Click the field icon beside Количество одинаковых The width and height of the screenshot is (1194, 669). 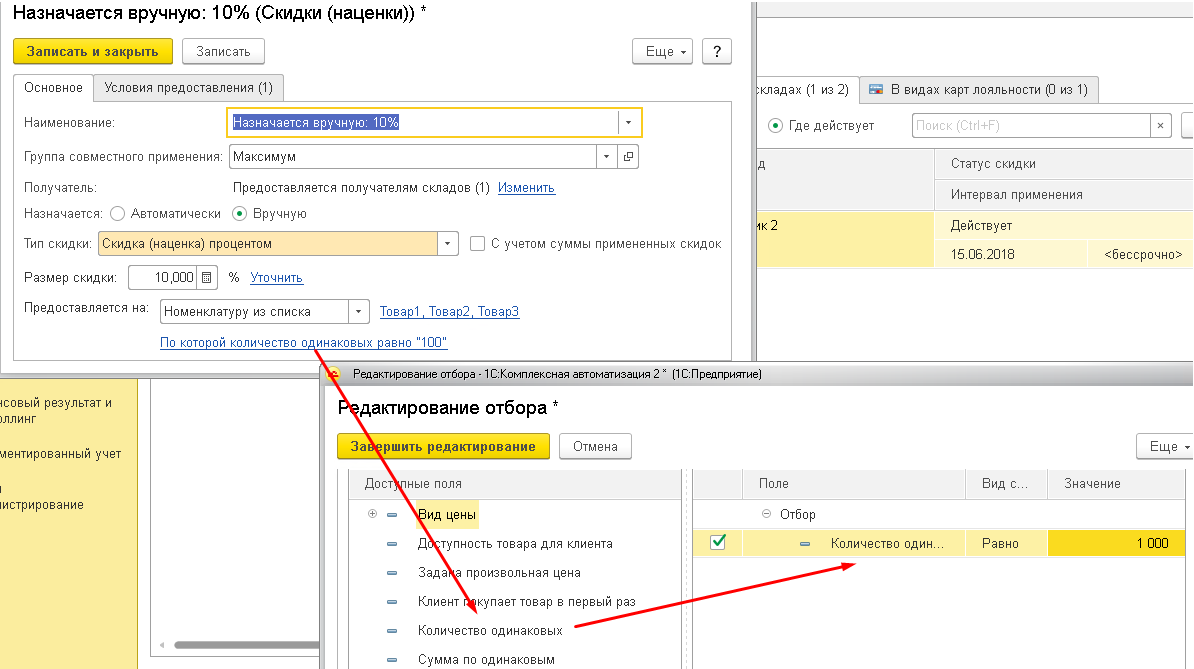(392, 631)
